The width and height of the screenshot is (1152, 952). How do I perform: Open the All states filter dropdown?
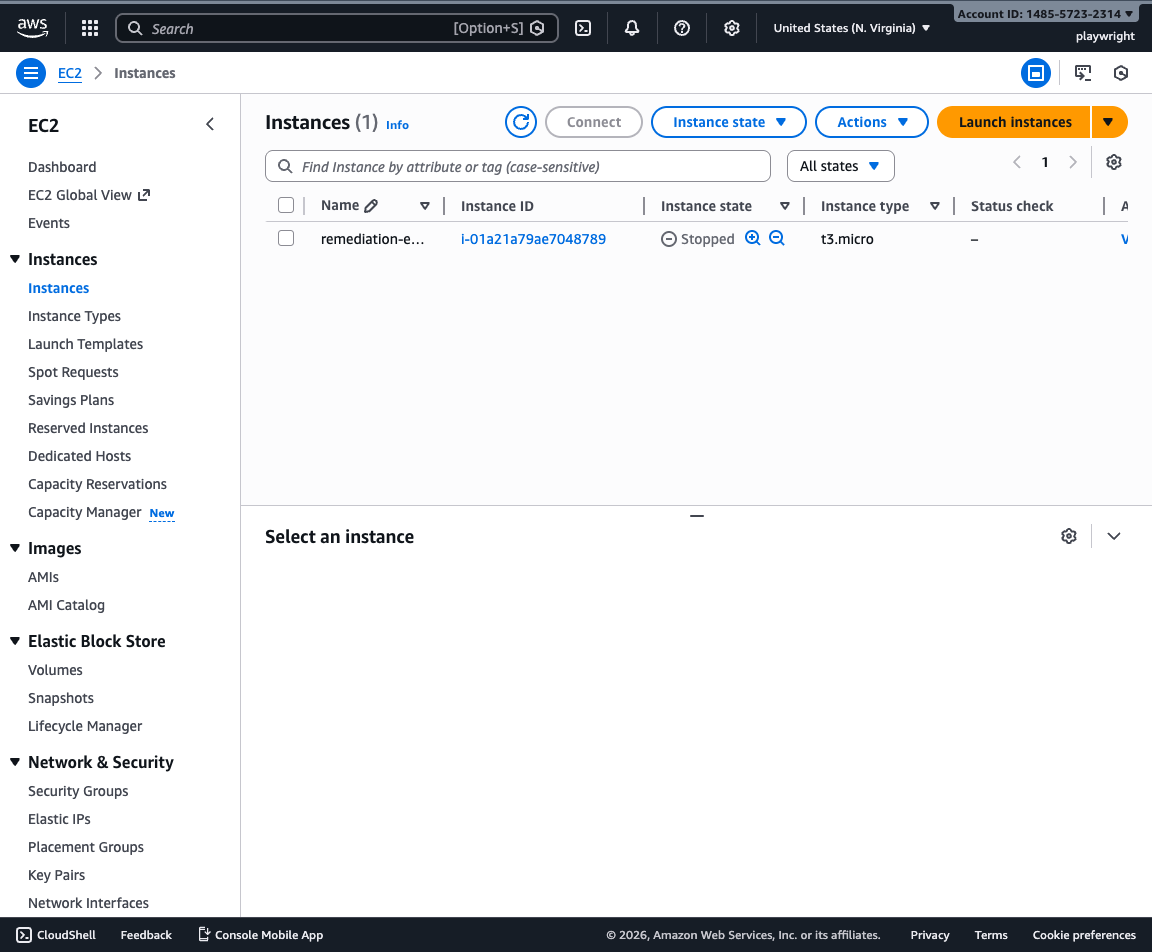click(x=840, y=166)
